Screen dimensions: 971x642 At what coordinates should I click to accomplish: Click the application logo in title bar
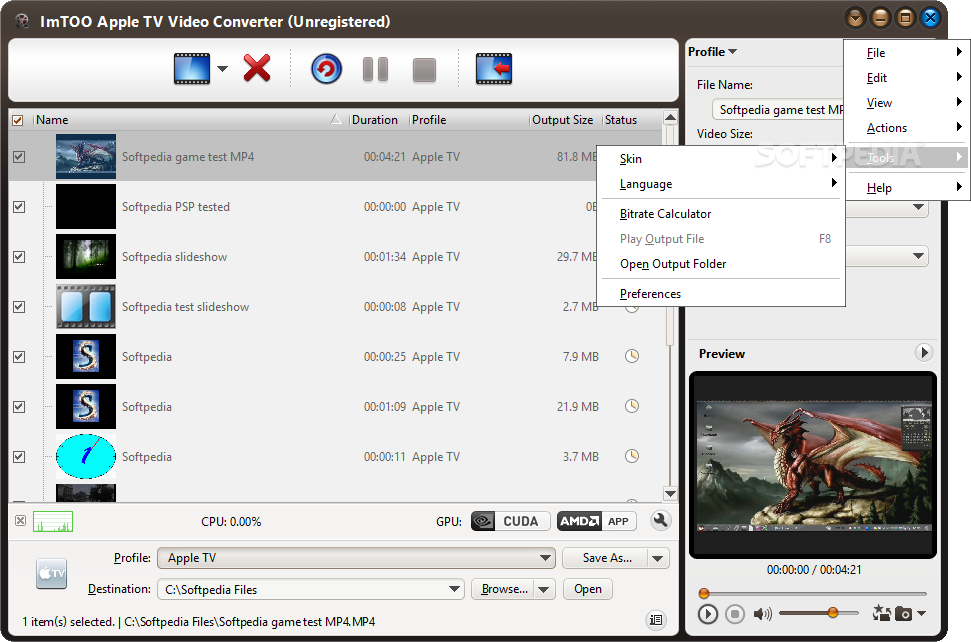(22, 21)
